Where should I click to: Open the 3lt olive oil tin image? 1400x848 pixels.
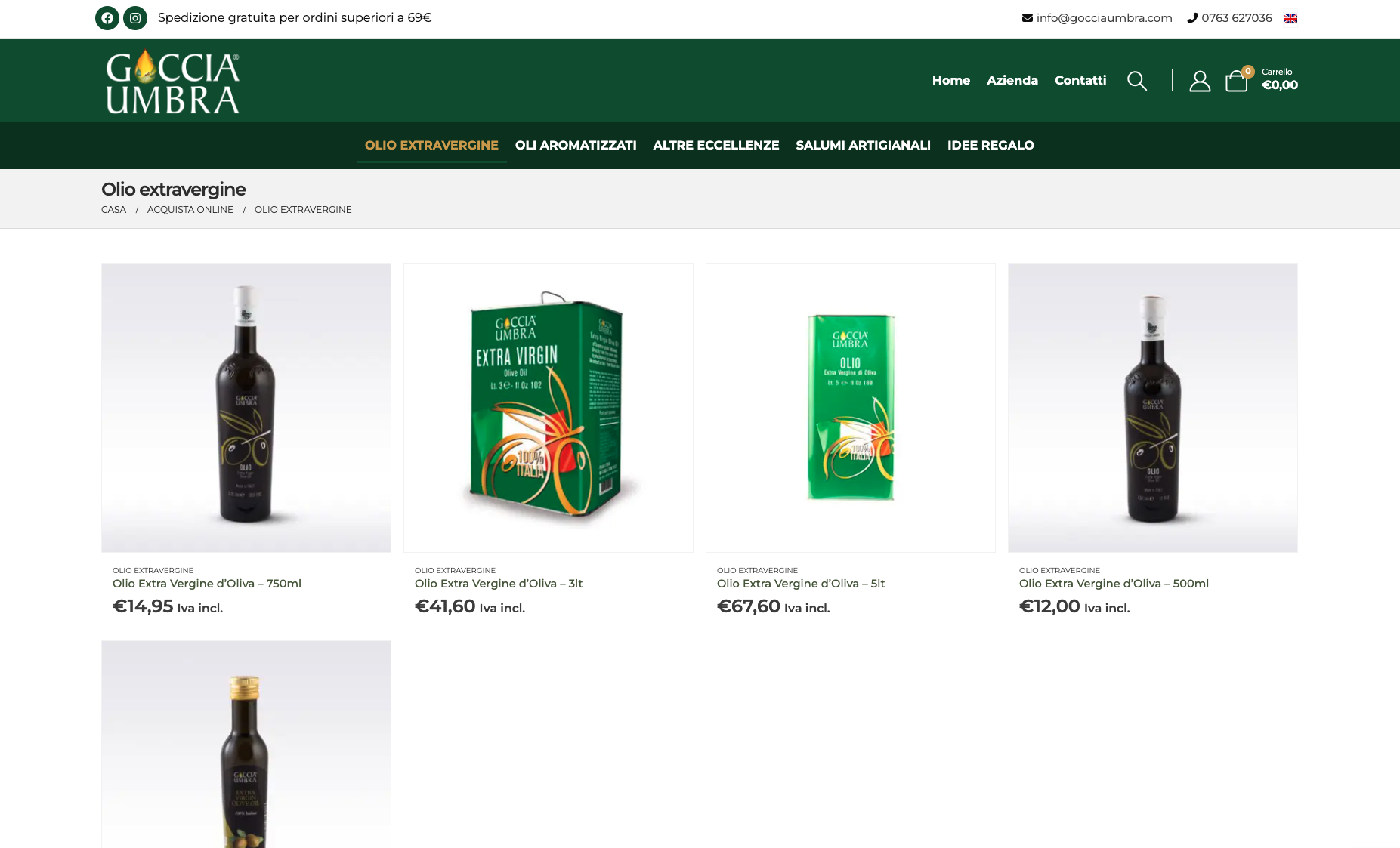(549, 408)
